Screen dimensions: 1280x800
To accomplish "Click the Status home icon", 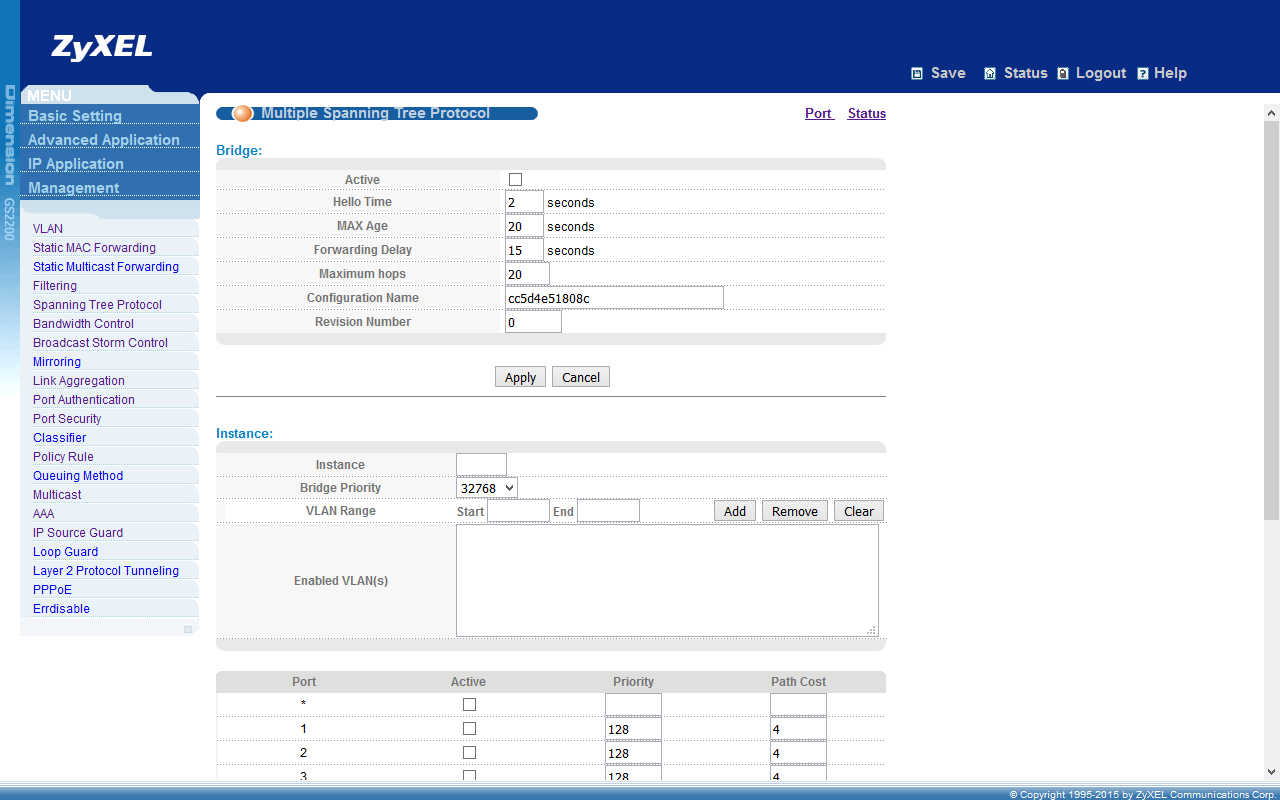I will click(x=990, y=73).
